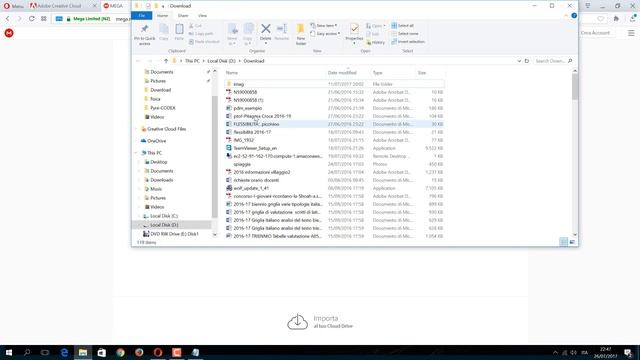Open the Easy access dropdown

[x=325, y=33]
